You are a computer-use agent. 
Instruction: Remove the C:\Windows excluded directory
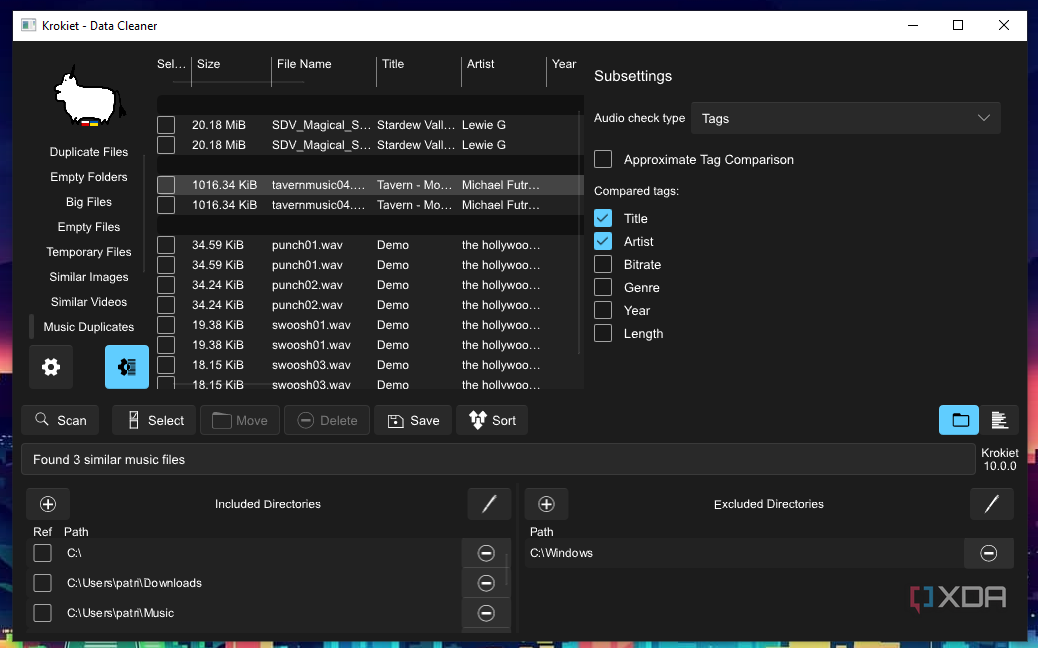coord(988,553)
